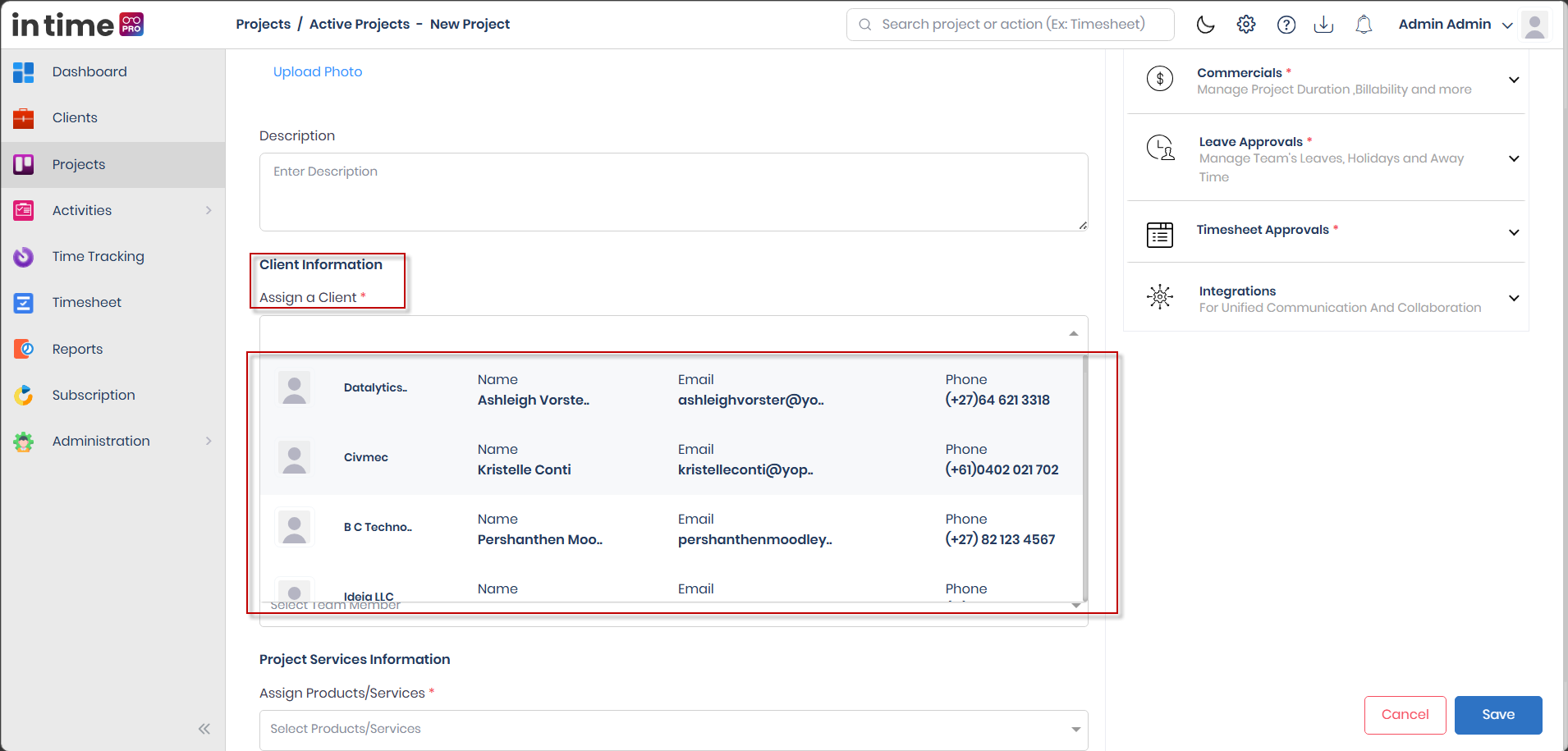The image size is (1568, 751).
Task: Click the Reports sidebar icon
Action: pyautogui.click(x=24, y=349)
